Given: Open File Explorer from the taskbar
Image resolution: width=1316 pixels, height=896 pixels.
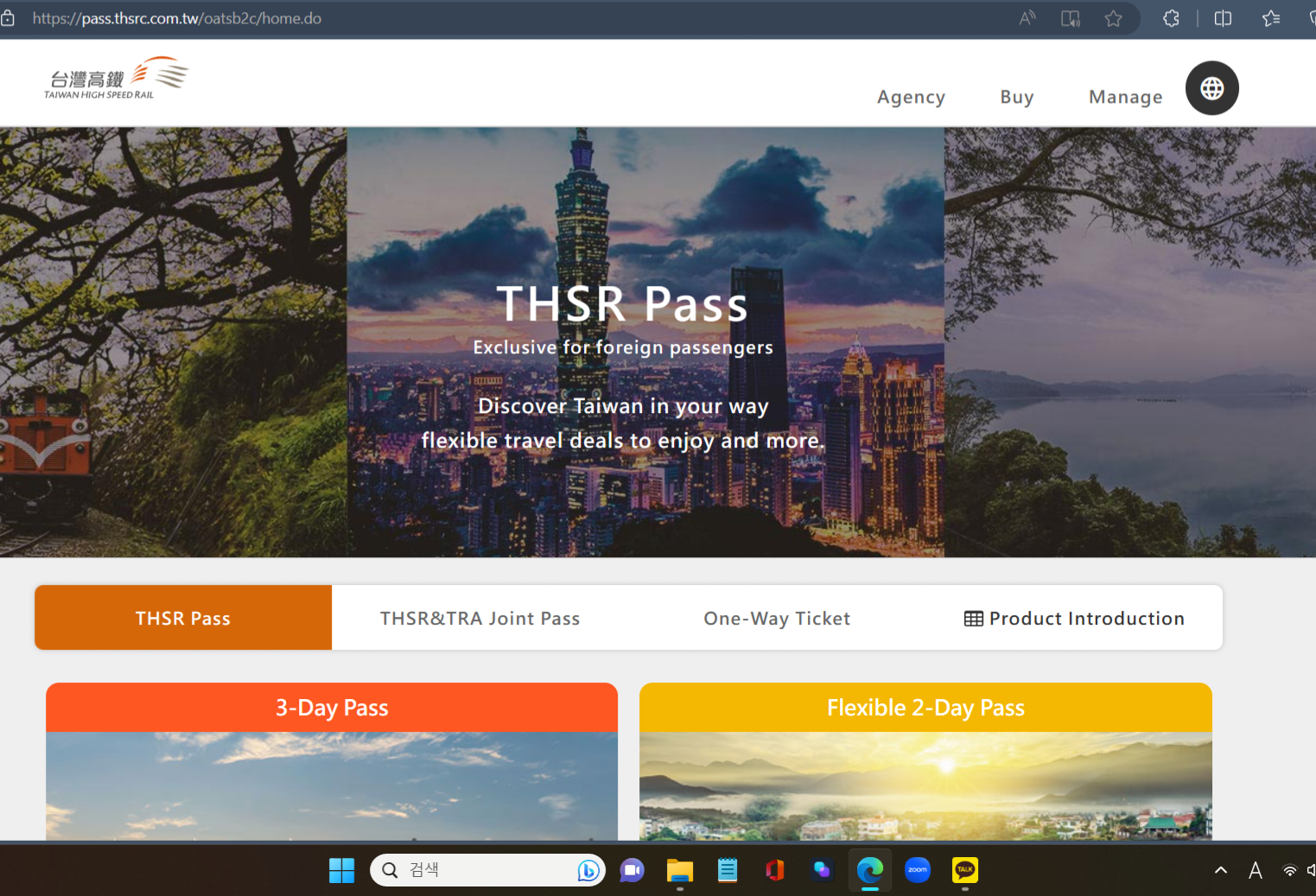Looking at the screenshot, I should pos(680,870).
